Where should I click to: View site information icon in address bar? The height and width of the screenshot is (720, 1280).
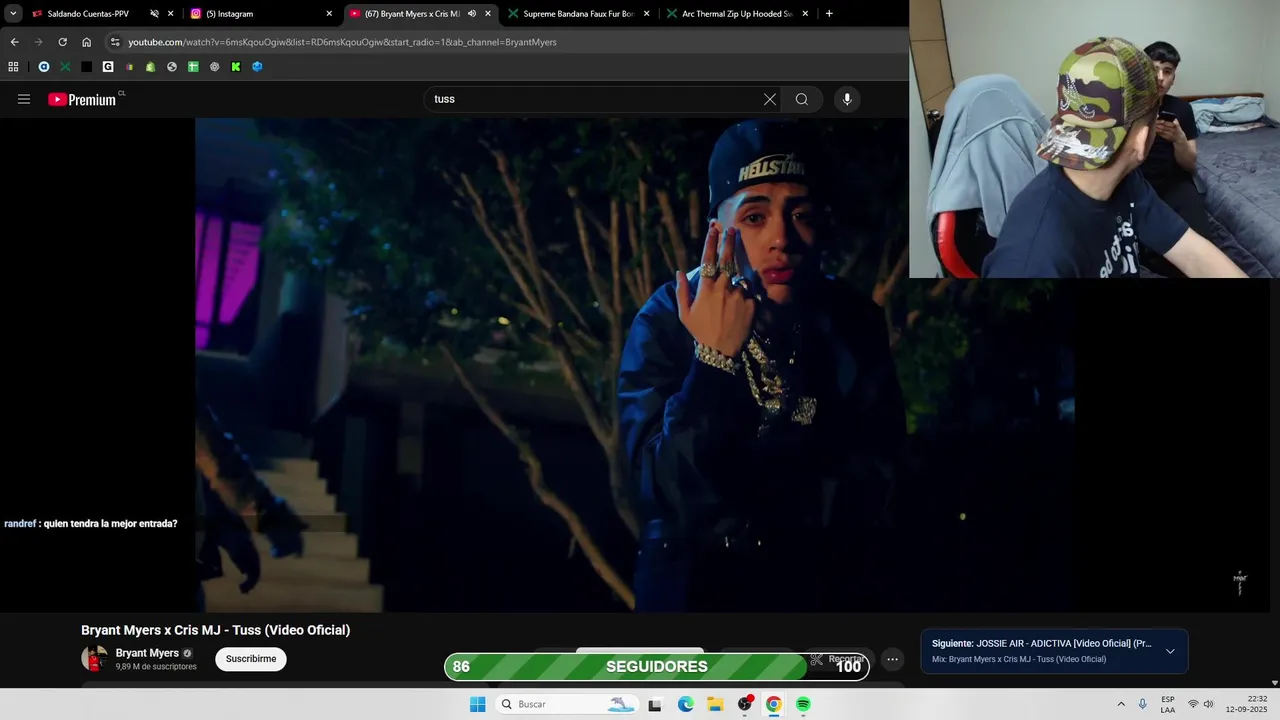coord(115,42)
